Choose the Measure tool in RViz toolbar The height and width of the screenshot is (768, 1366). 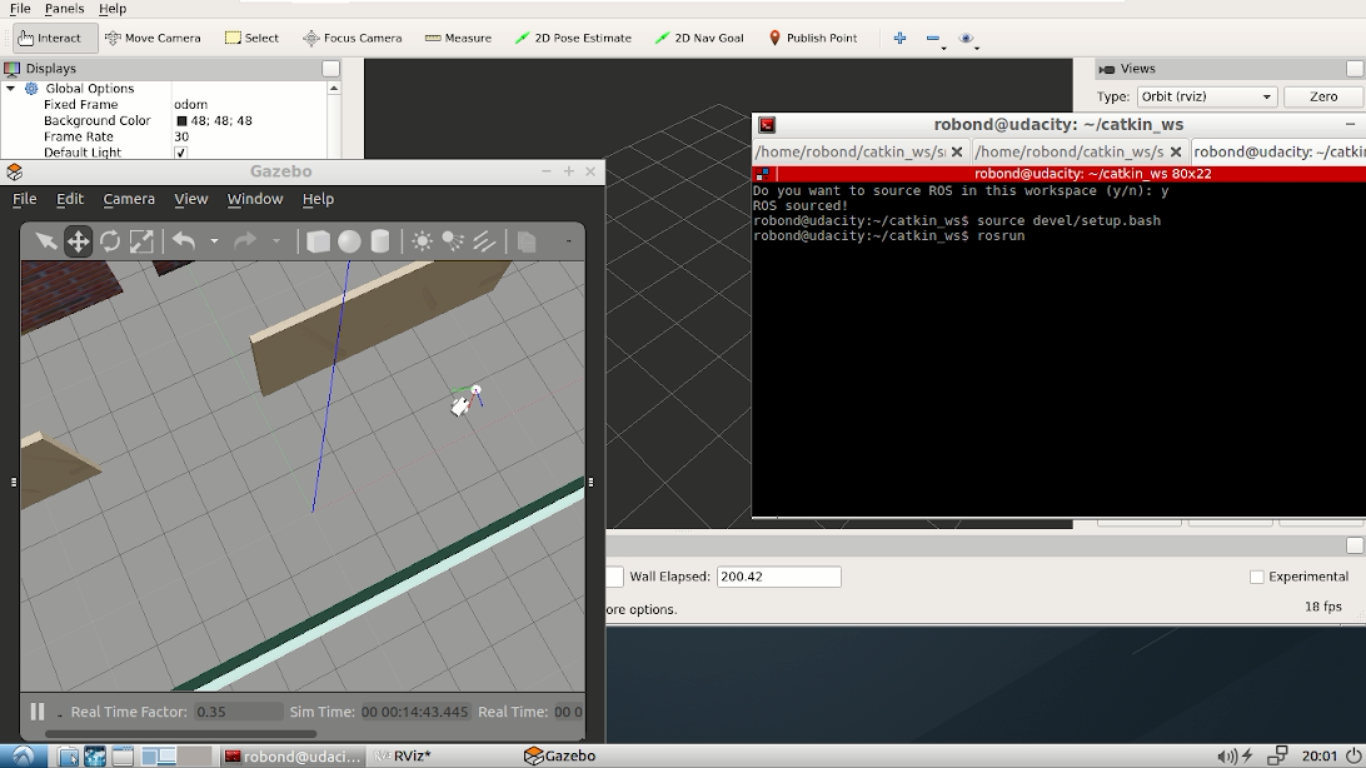tap(457, 38)
